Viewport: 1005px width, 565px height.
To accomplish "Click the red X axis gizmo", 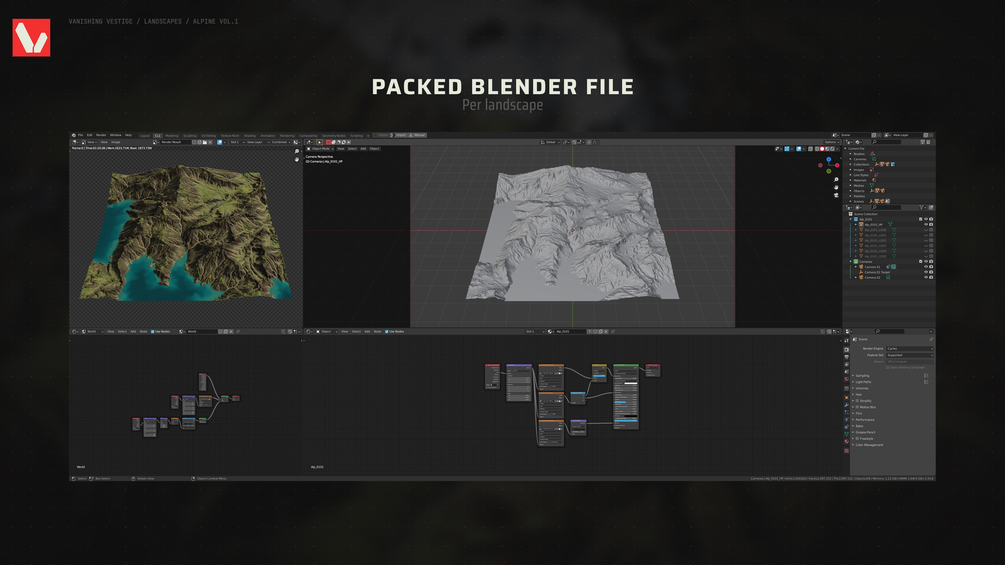I will tap(837, 165).
